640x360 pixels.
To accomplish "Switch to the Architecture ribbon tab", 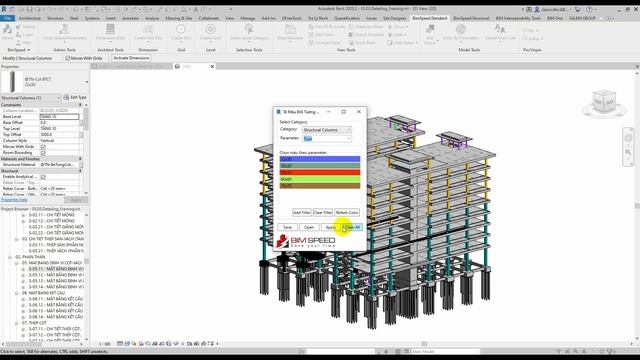I will 30,18.
